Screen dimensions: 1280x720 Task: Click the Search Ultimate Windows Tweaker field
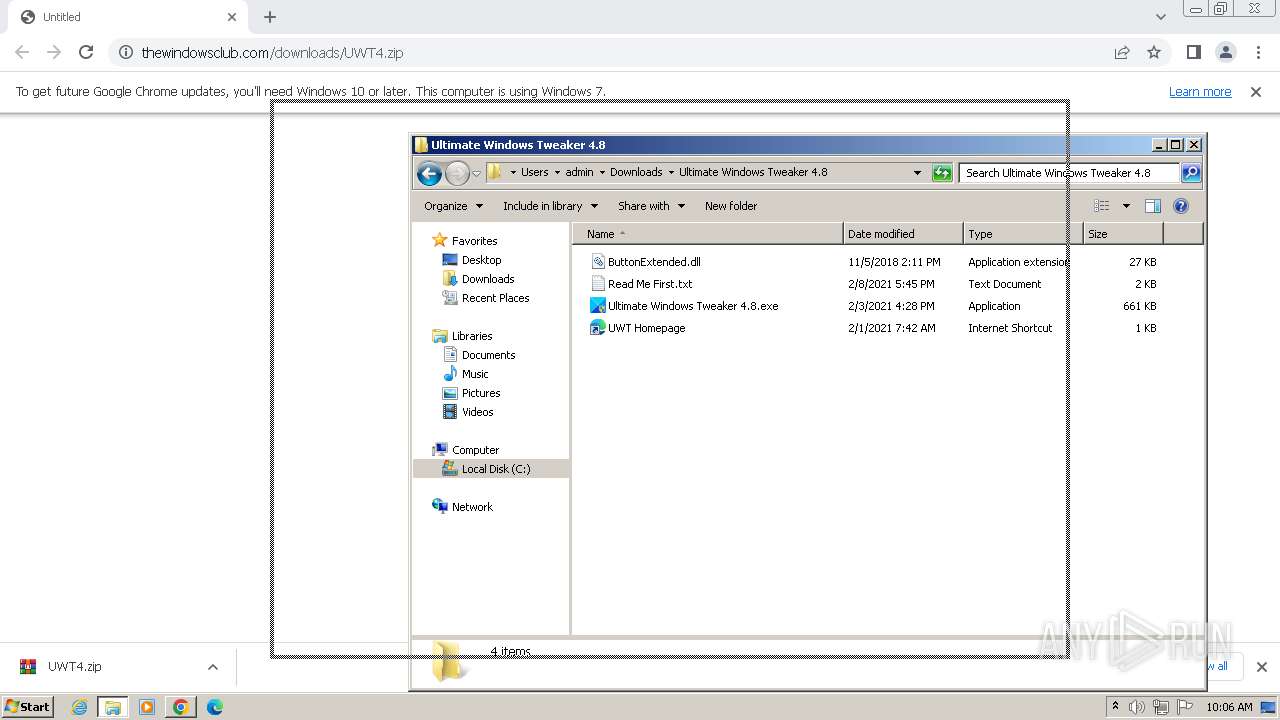pyautogui.click(x=1068, y=173)
